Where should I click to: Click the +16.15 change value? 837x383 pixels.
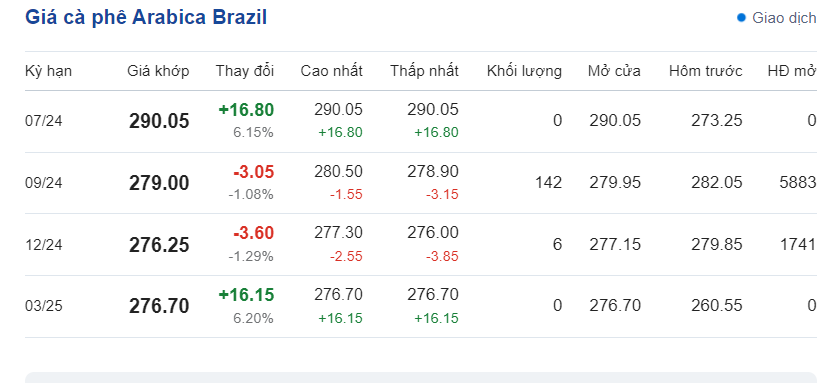[246, 295]
